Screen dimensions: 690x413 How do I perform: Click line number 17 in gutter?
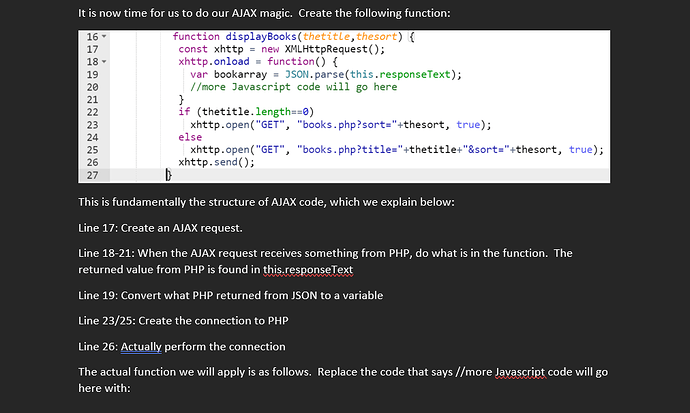pos(92,49)
